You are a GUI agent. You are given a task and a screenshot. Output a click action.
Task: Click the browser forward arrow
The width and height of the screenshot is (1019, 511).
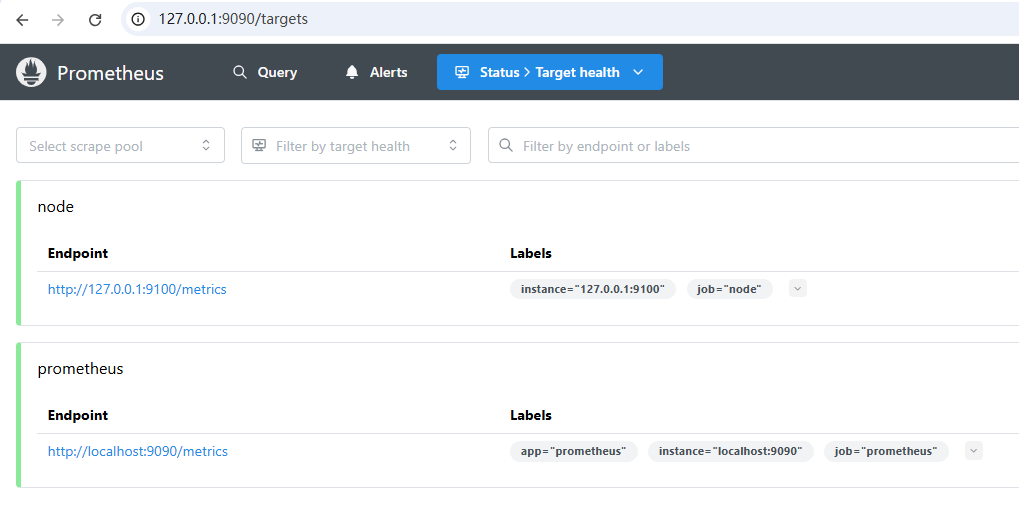58,20
